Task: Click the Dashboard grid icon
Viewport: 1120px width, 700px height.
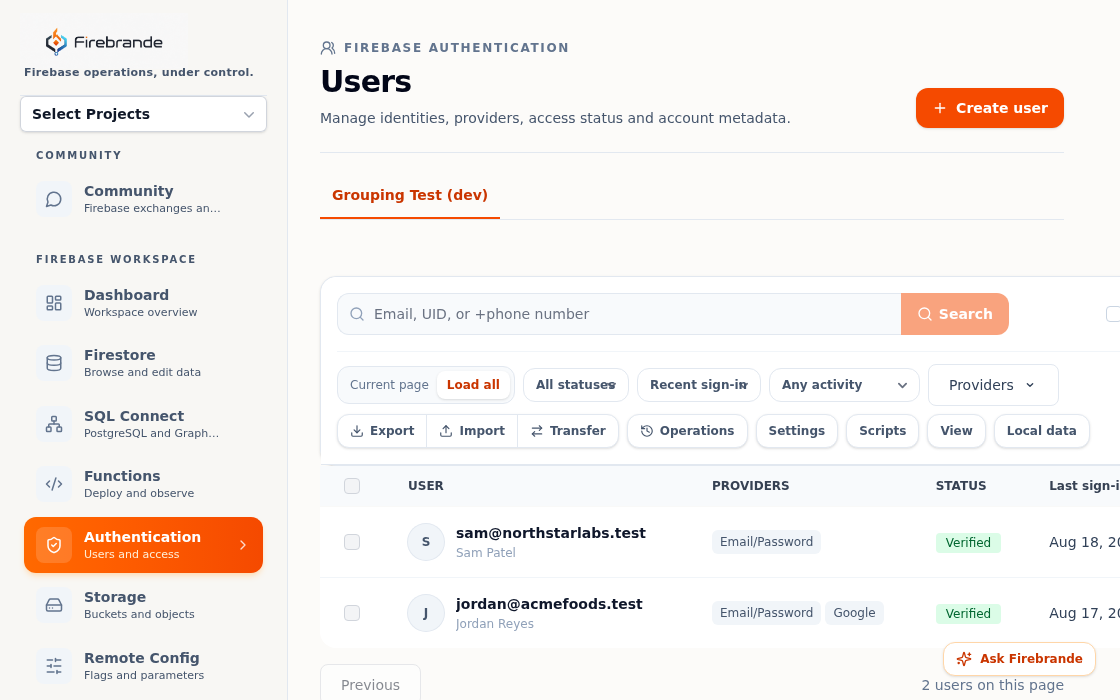Action: (54, 303)
